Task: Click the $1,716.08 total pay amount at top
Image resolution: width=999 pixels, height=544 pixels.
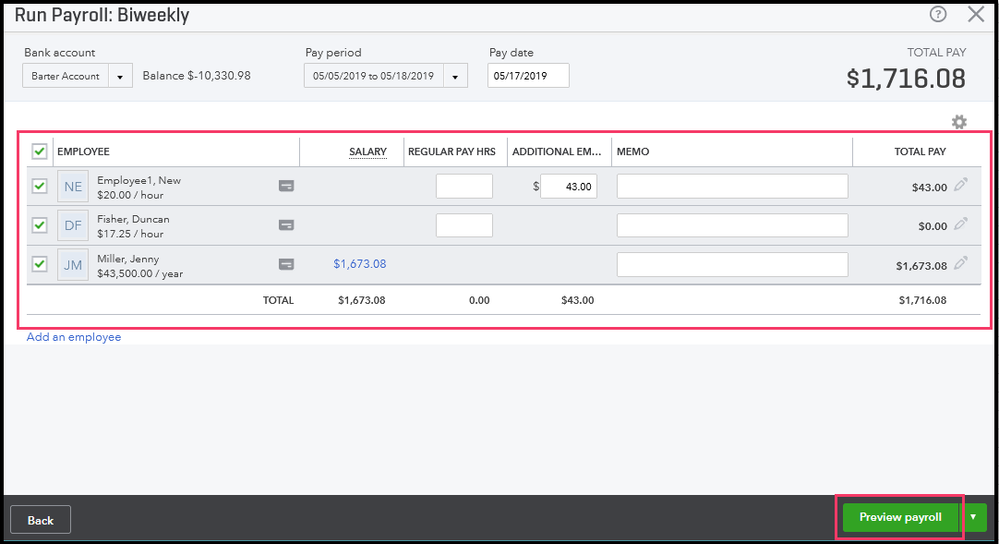Action: [x=906, y=78]
